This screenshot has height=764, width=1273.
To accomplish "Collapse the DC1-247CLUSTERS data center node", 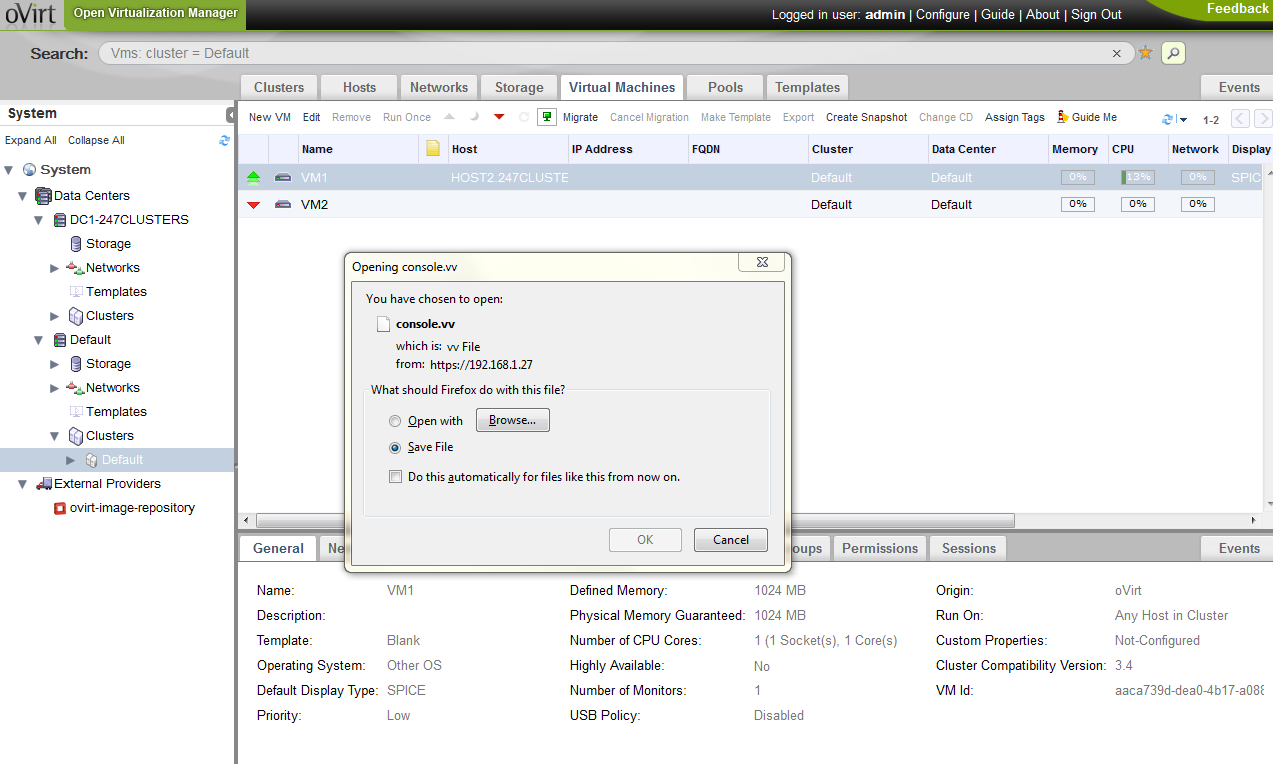I will point(39,220).
